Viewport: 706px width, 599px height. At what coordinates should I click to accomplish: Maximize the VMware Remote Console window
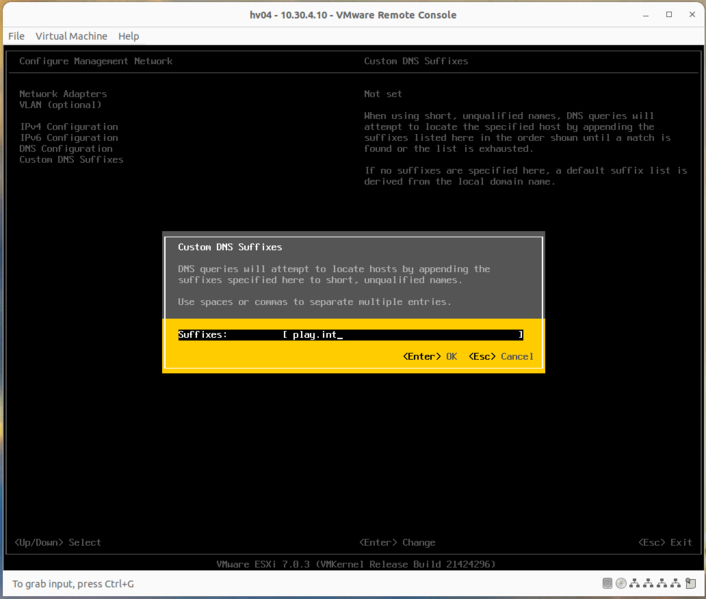click(x=669, y=15)
